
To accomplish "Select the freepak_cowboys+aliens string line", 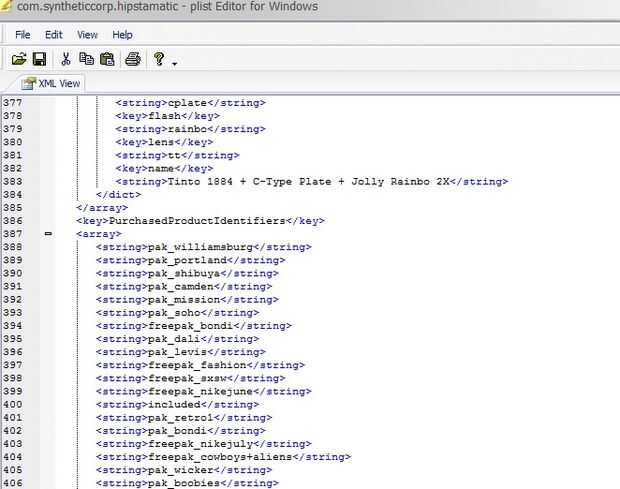I will click(x=223, y=457).
